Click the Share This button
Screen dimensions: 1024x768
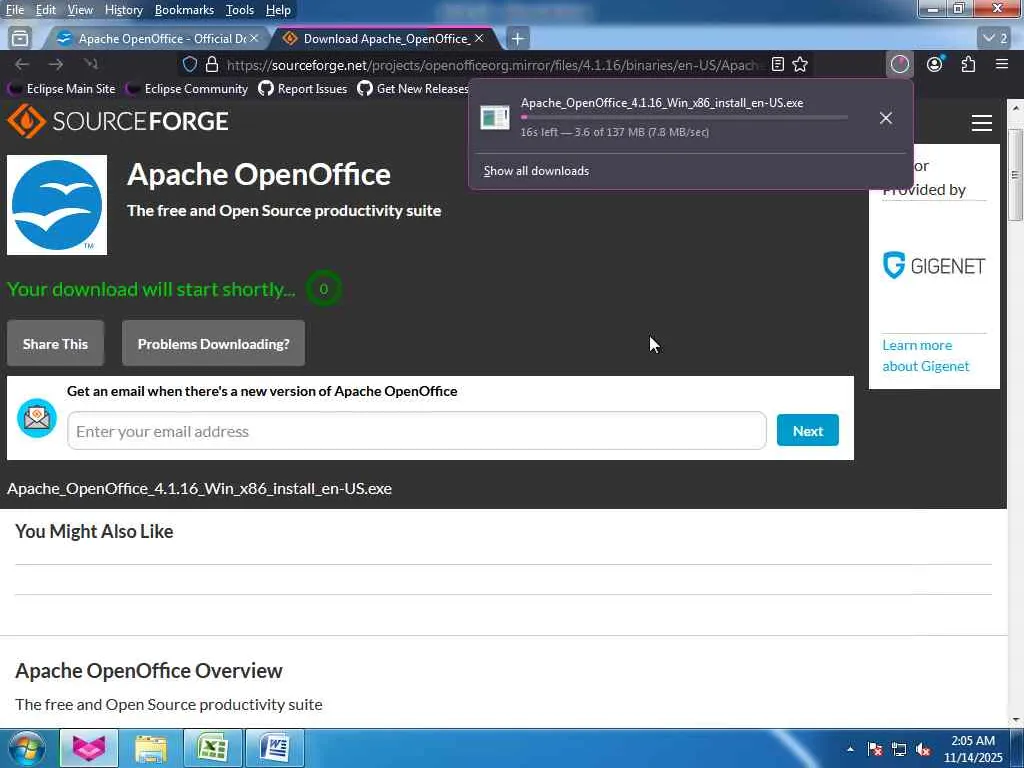click(56, 344)
